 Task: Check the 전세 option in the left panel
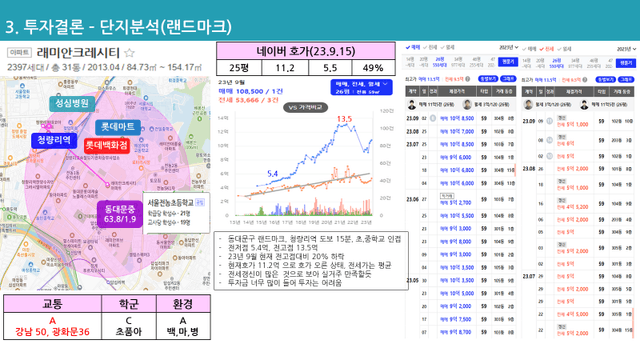tap(430, 47)
